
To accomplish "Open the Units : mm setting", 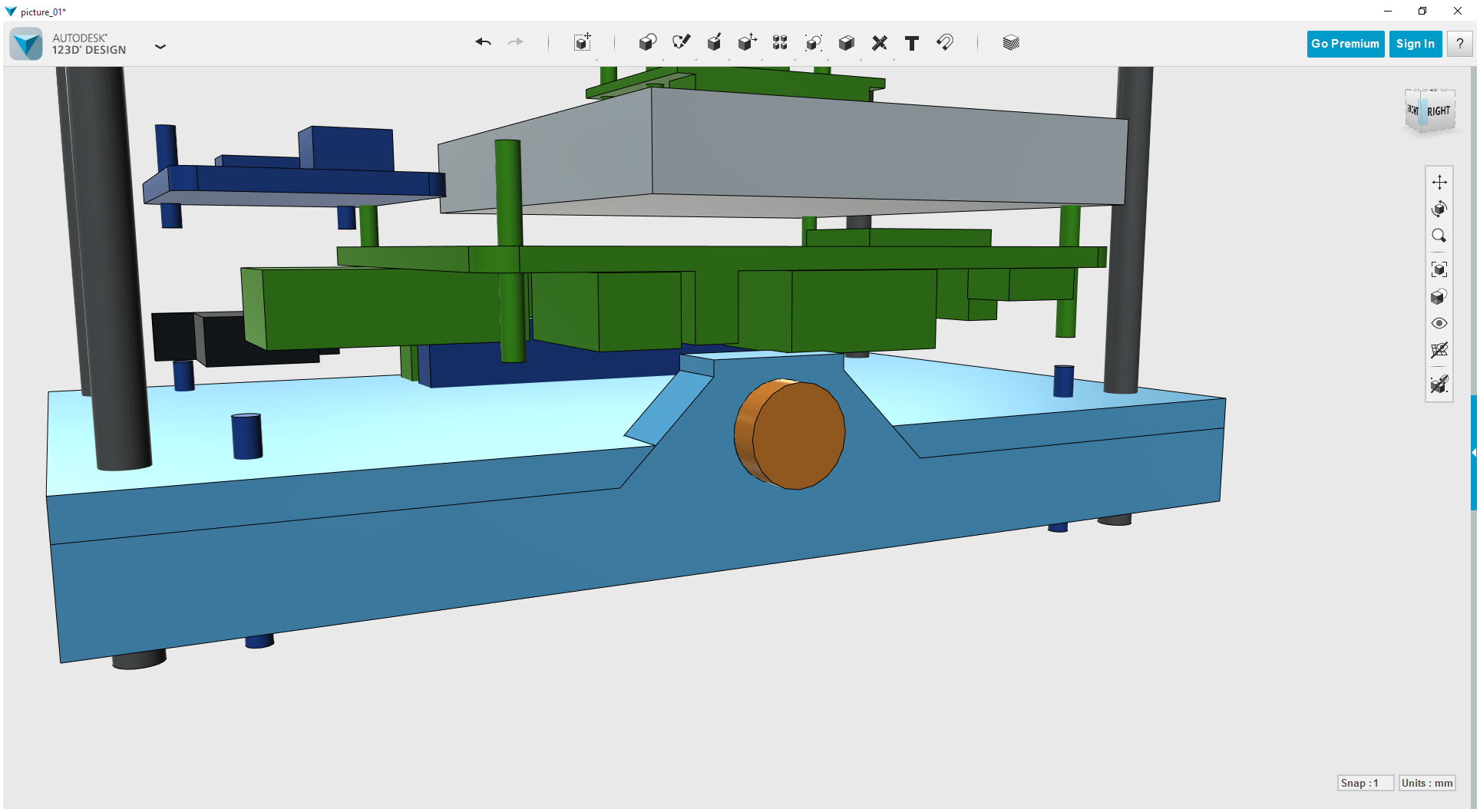I will (x=1426, y=783).
